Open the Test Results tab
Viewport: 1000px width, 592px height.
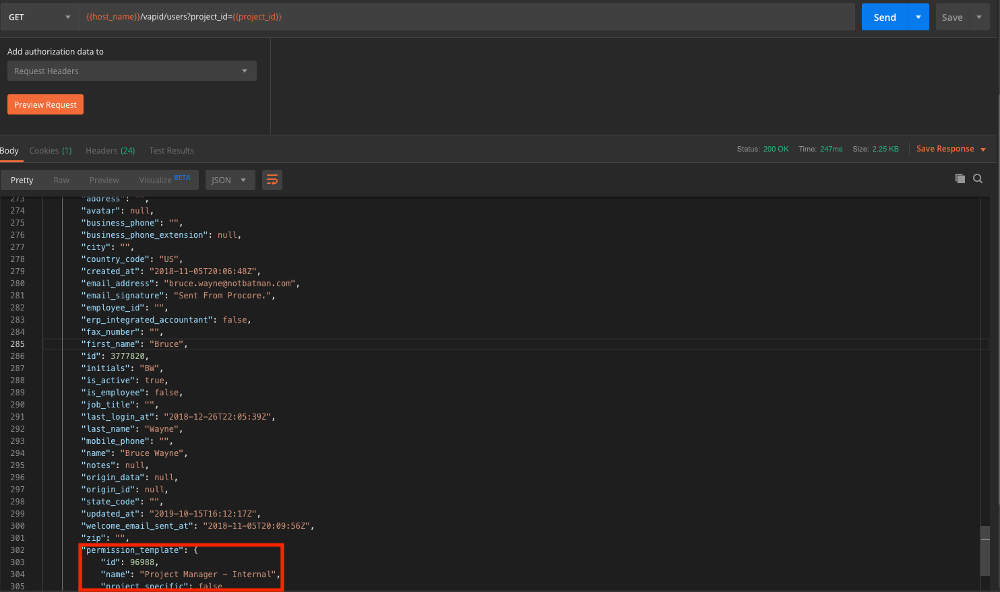[x=171, y=151]
